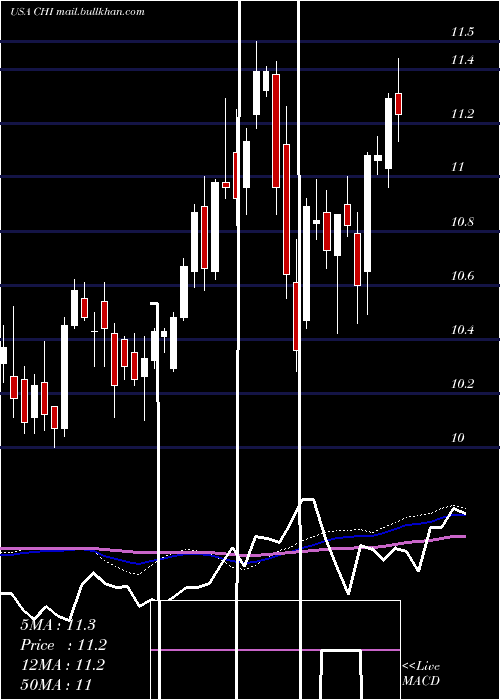Click the 10.6 price axis label
The width and height of the screenshot is (500, 700).
click(462, 276)
